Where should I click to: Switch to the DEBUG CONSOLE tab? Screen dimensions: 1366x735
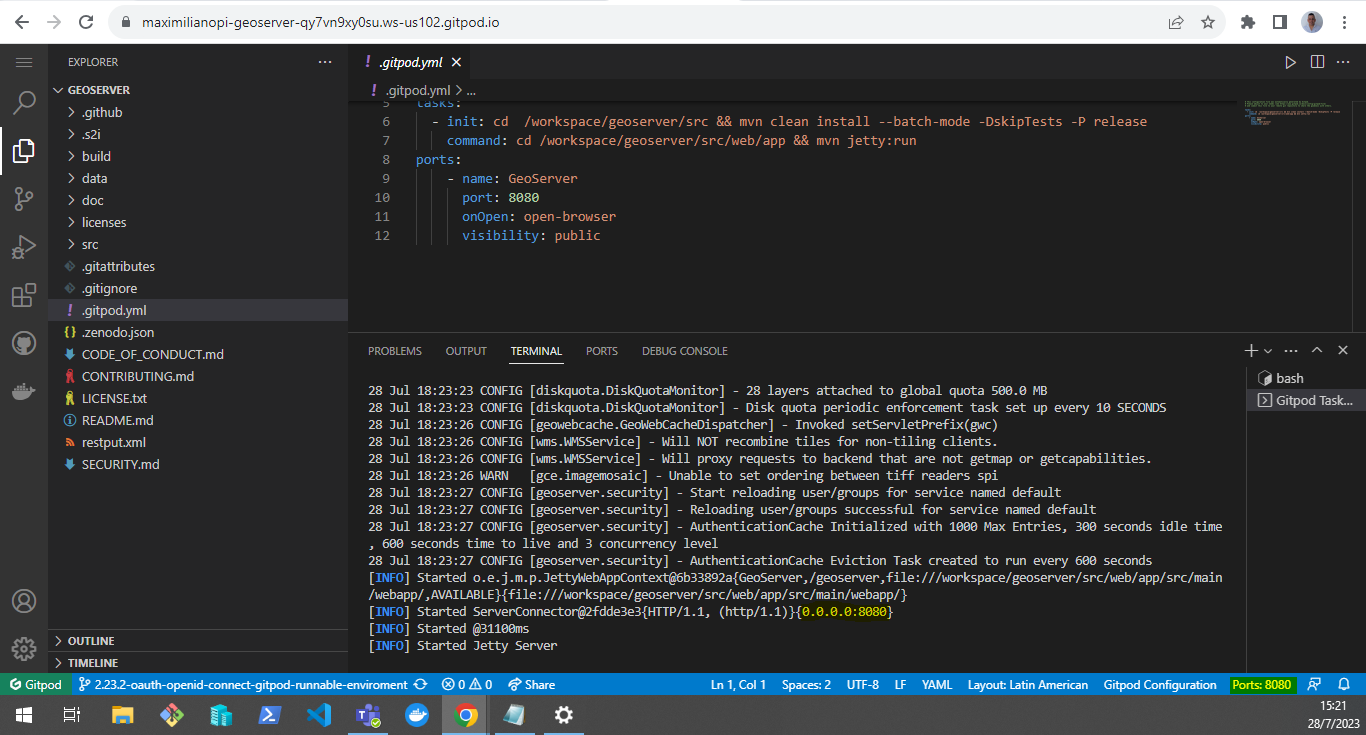coord(685,351)
